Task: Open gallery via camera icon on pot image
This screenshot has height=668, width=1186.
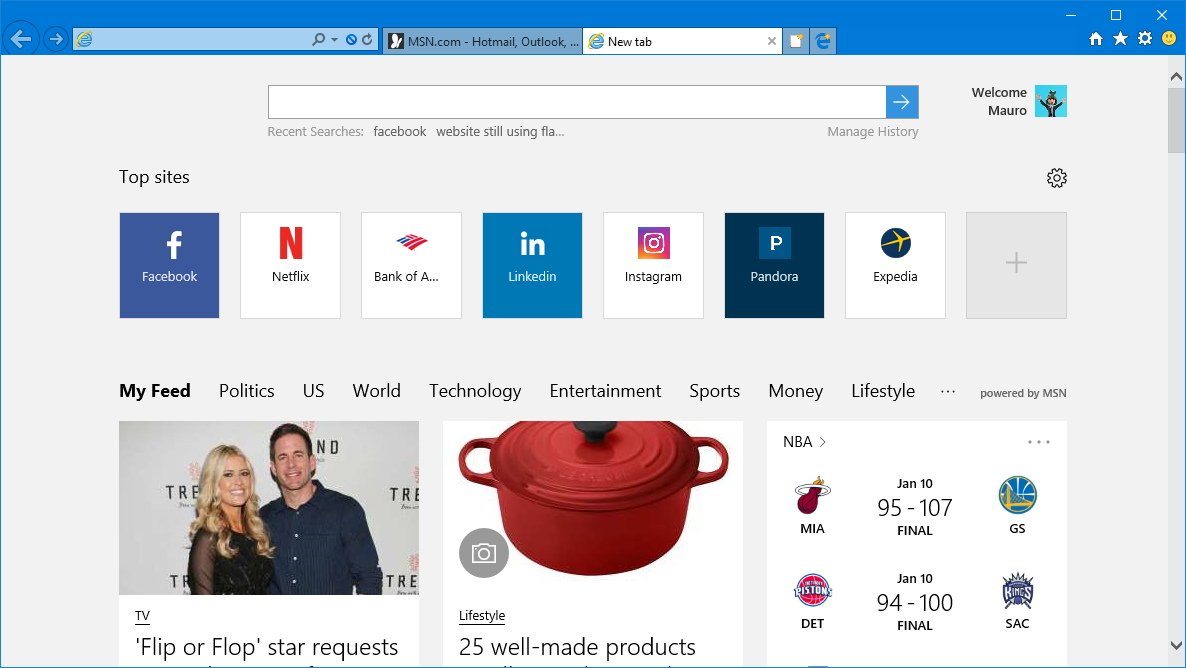Action: pos(484,553)
